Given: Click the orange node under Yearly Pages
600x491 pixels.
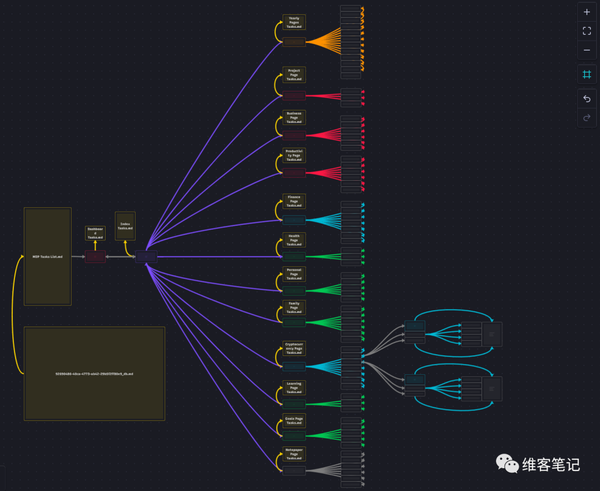Looking at the screenshot, I should (294, 41).
